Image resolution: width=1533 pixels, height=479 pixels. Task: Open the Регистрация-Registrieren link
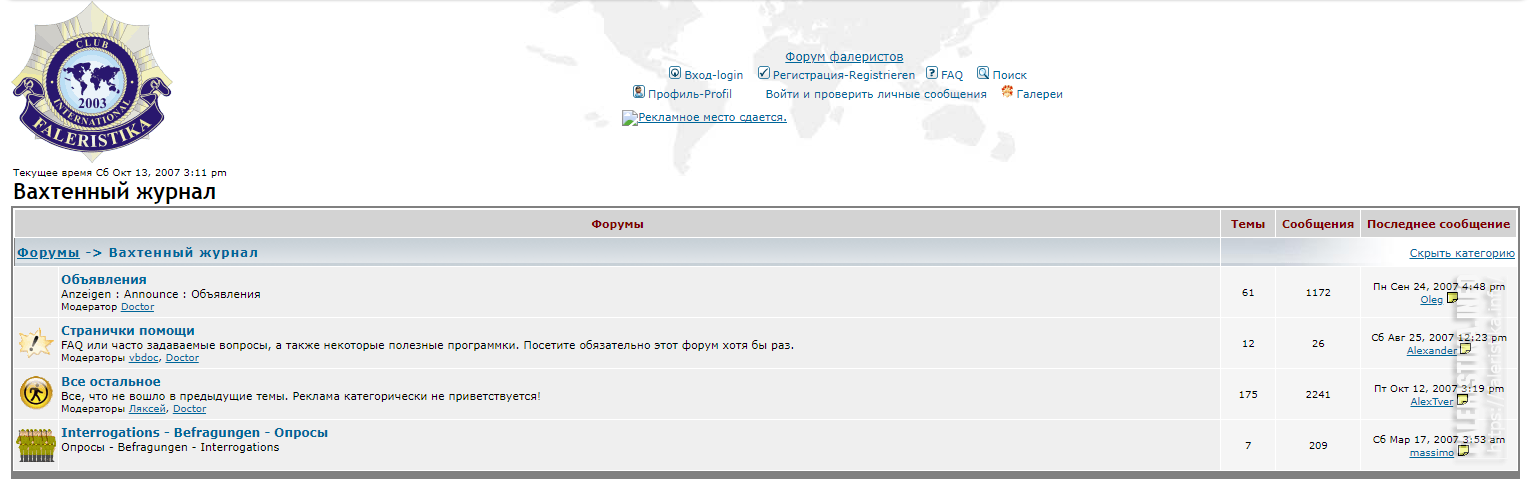click(844, 75)
